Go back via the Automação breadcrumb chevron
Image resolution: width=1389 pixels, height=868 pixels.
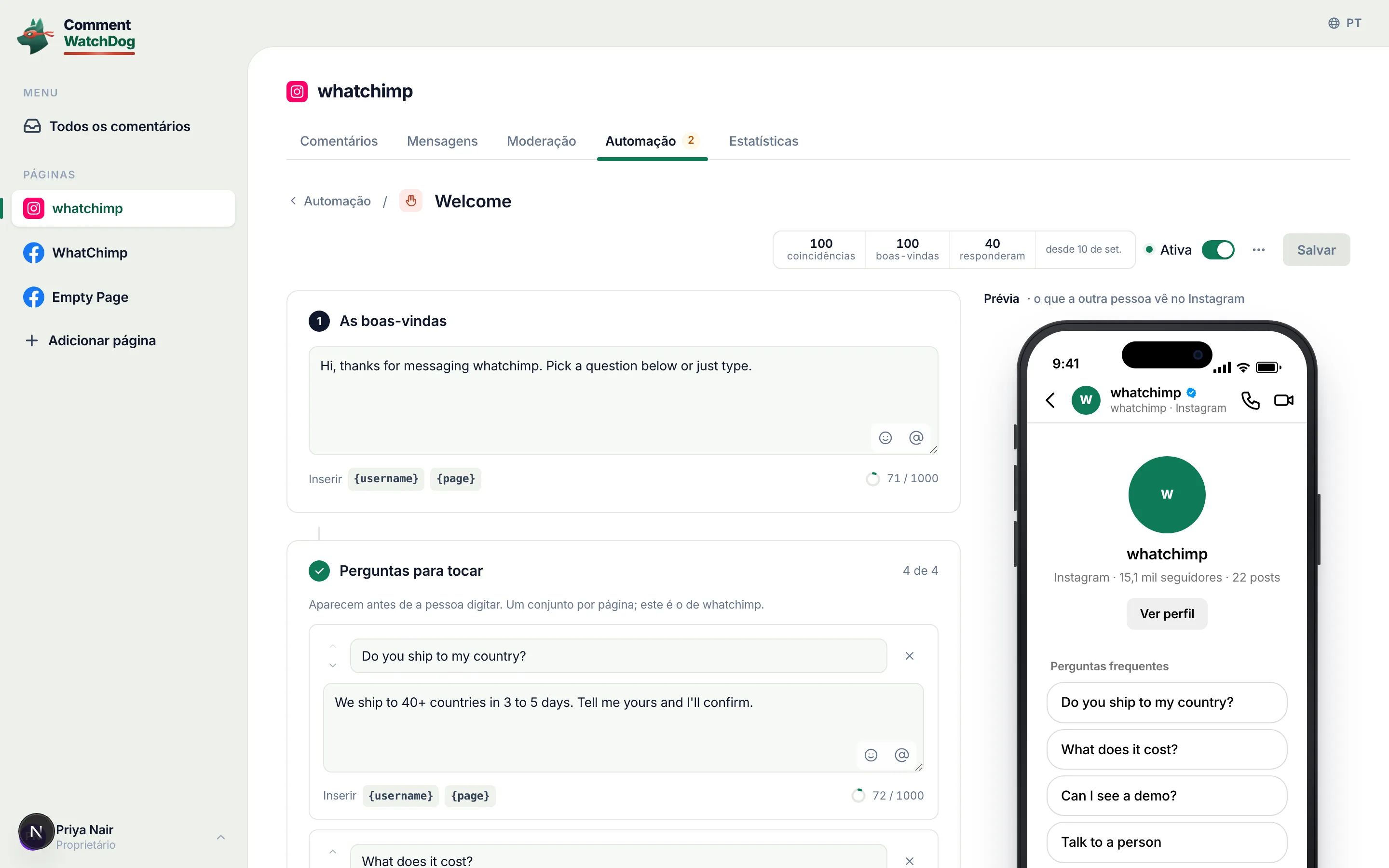pos(293,201)
